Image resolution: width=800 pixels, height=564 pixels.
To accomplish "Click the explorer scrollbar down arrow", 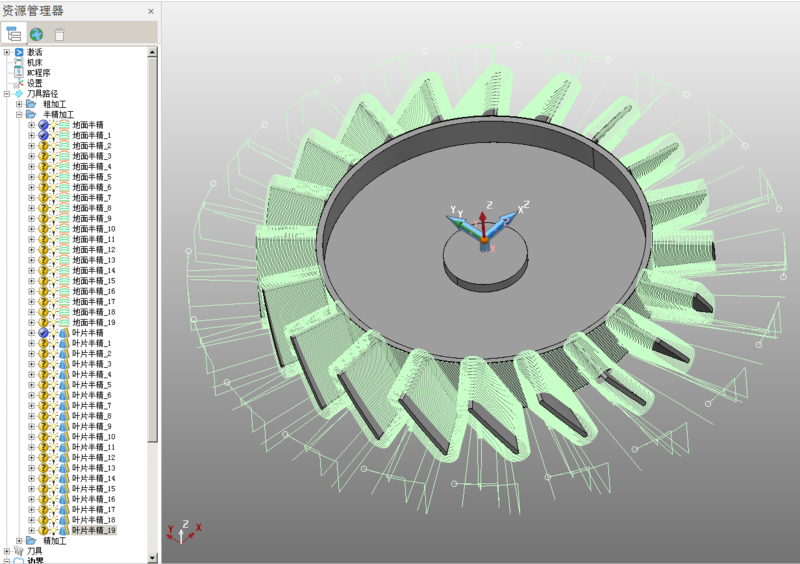I will click(153, 557).
